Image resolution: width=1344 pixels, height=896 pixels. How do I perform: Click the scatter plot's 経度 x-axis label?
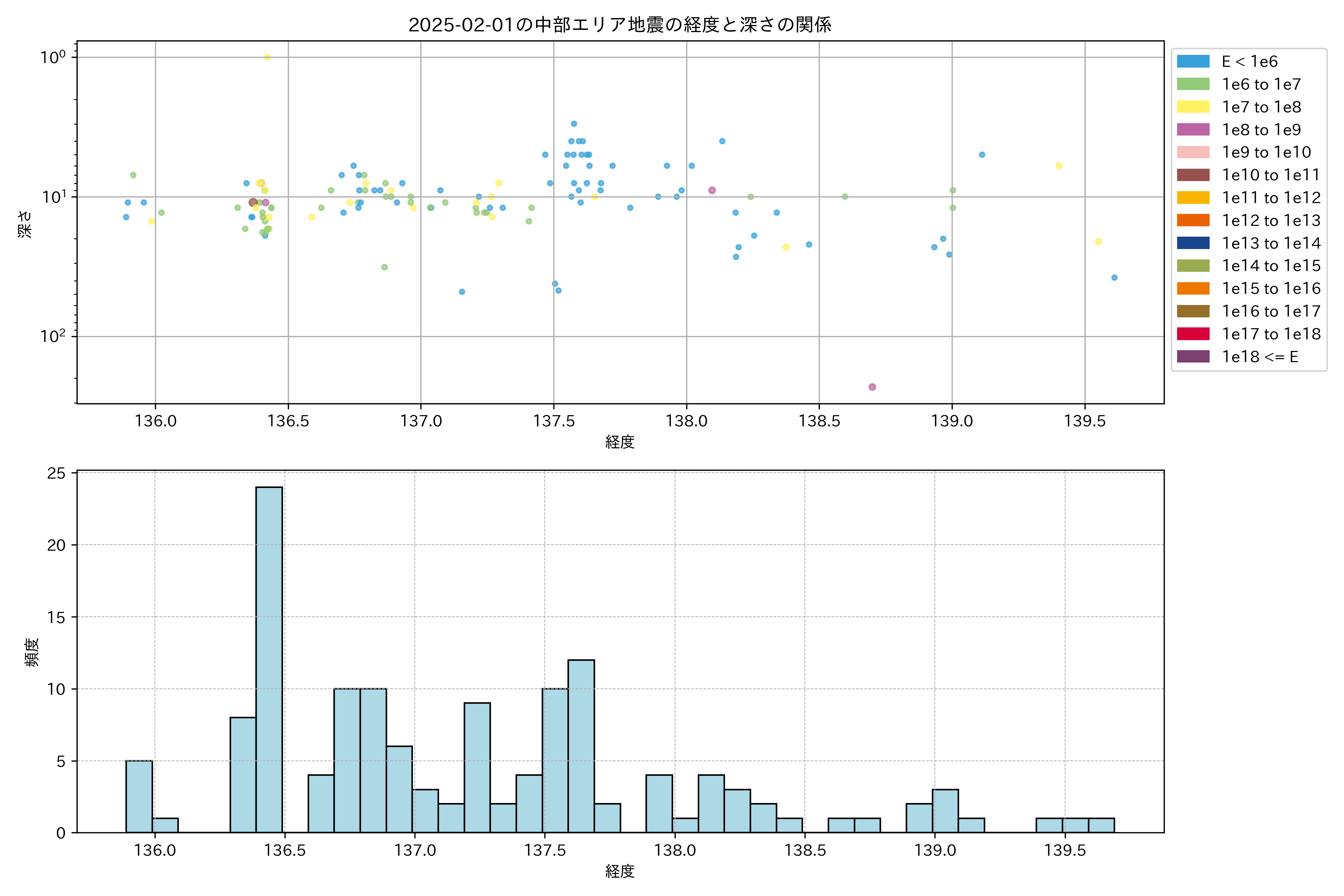pos(619,442)
